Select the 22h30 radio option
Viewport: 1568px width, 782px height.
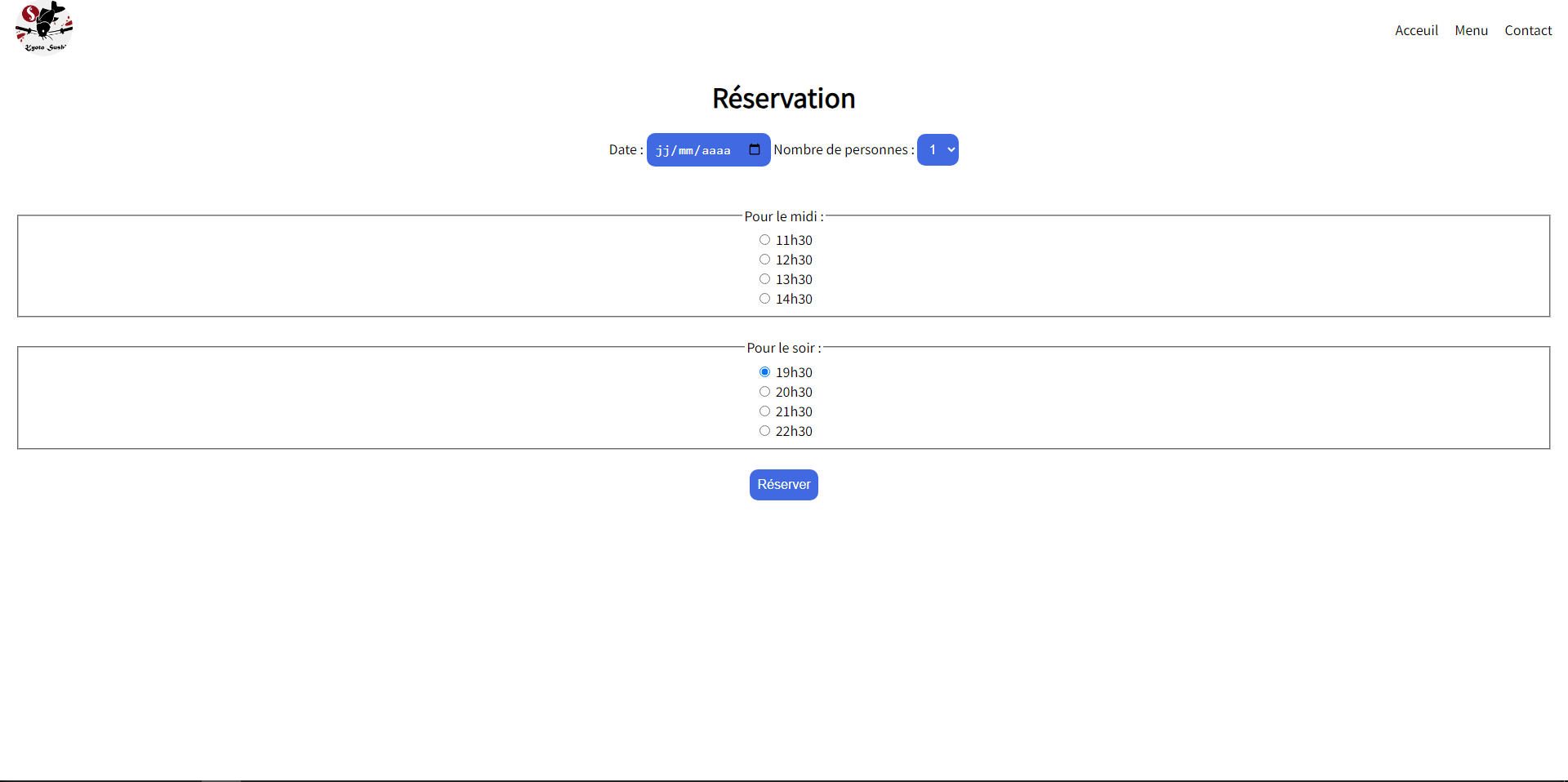tap(764, 431)
